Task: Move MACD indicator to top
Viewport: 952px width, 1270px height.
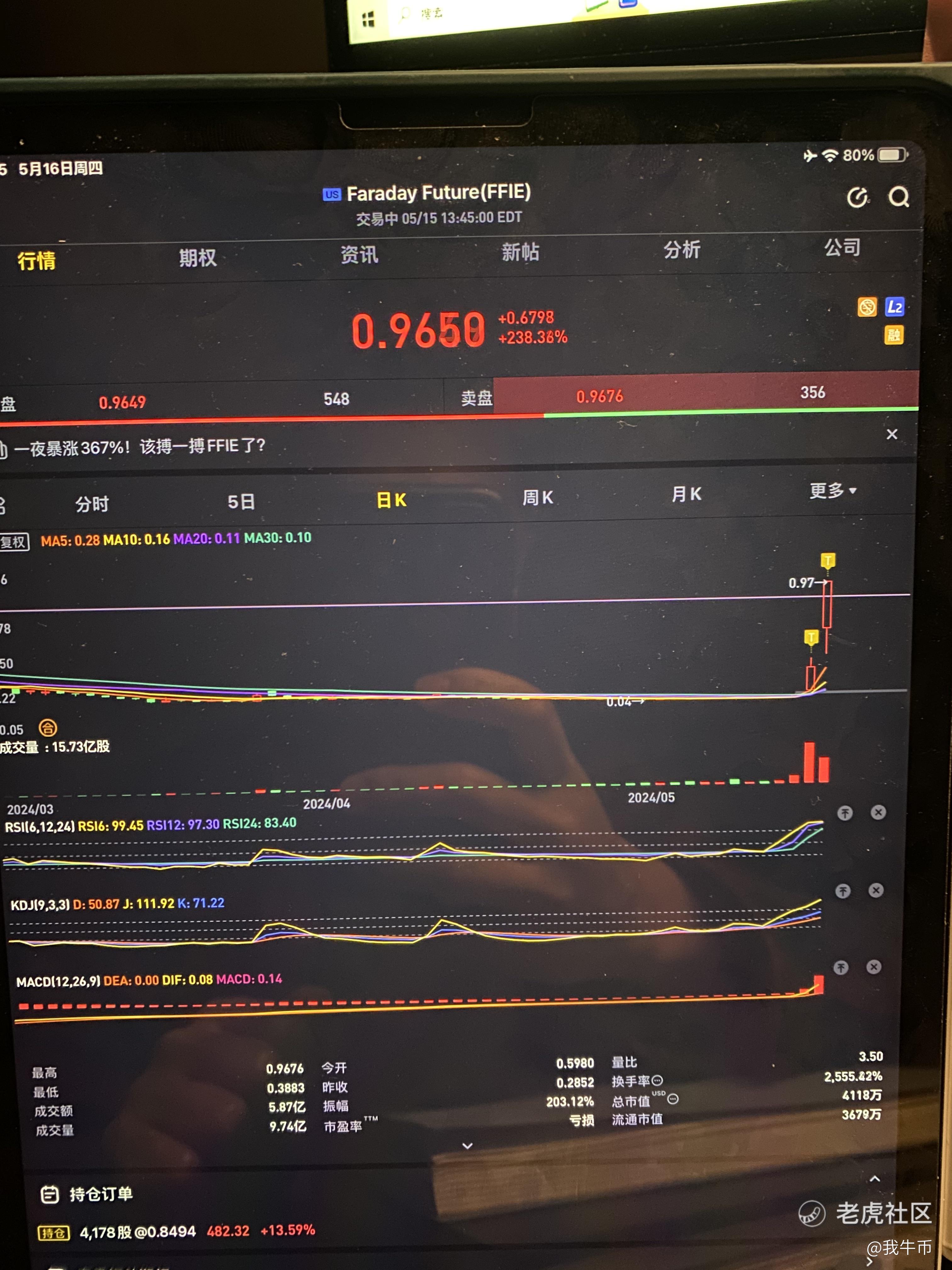Action: coord(841,968)
